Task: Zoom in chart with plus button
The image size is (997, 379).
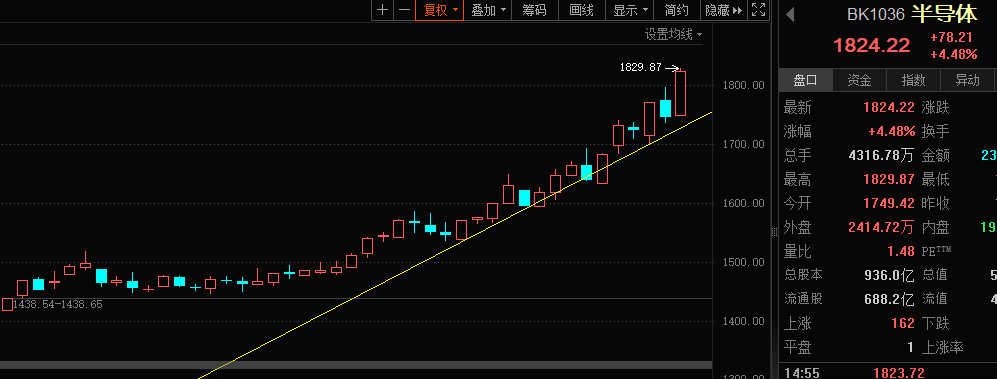Action: click(x=382, y=10)
